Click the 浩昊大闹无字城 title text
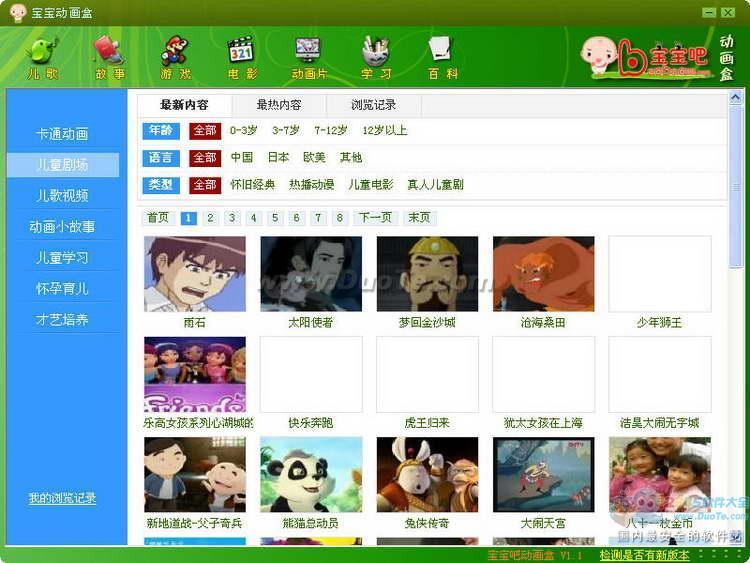 [x=660, y=423]
